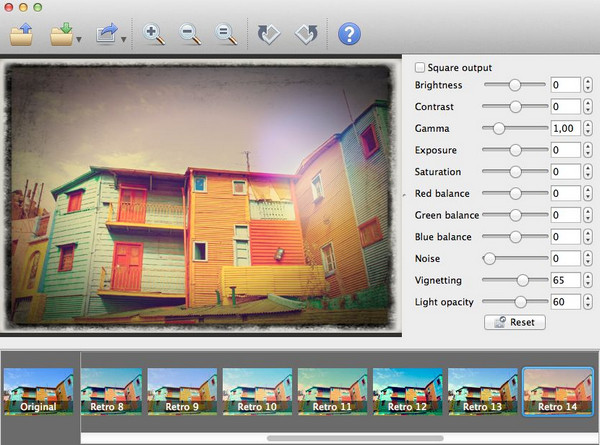Open the blue help icon
Viewport: 600px width, 445px height.
tap(349, 35)
